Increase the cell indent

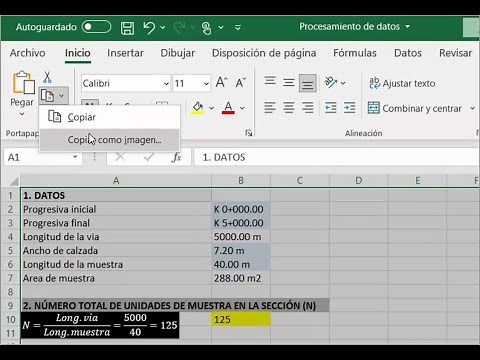click(x=349, y=108)
